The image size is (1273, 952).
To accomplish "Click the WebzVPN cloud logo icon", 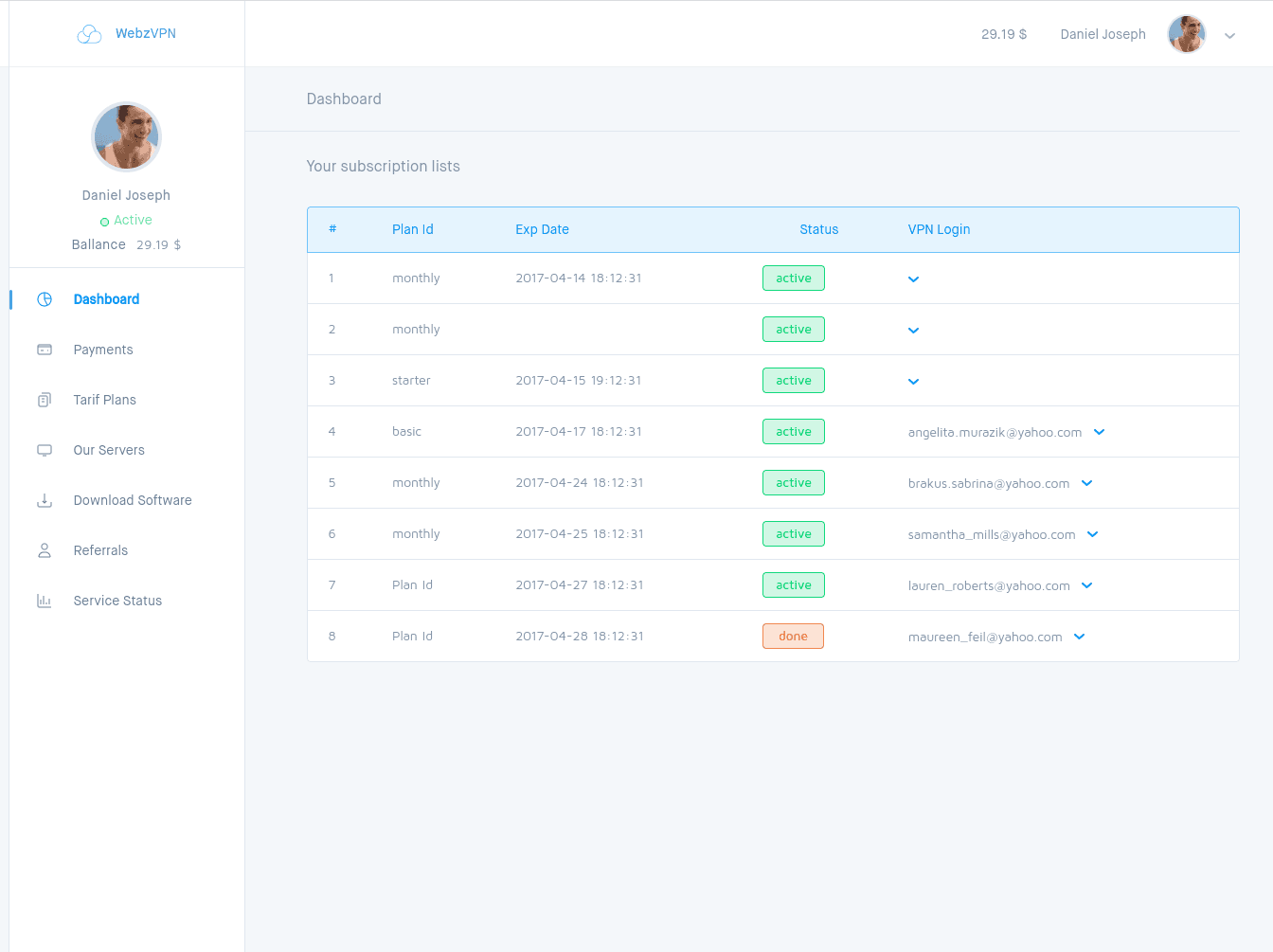I will [89, 34].
